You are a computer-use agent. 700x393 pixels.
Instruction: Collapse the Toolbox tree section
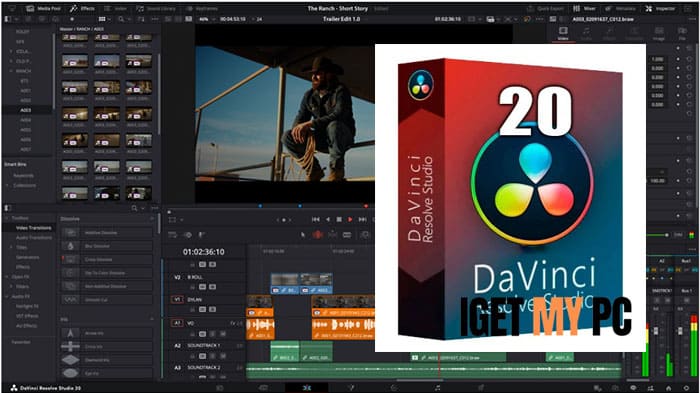click(6, 218)
